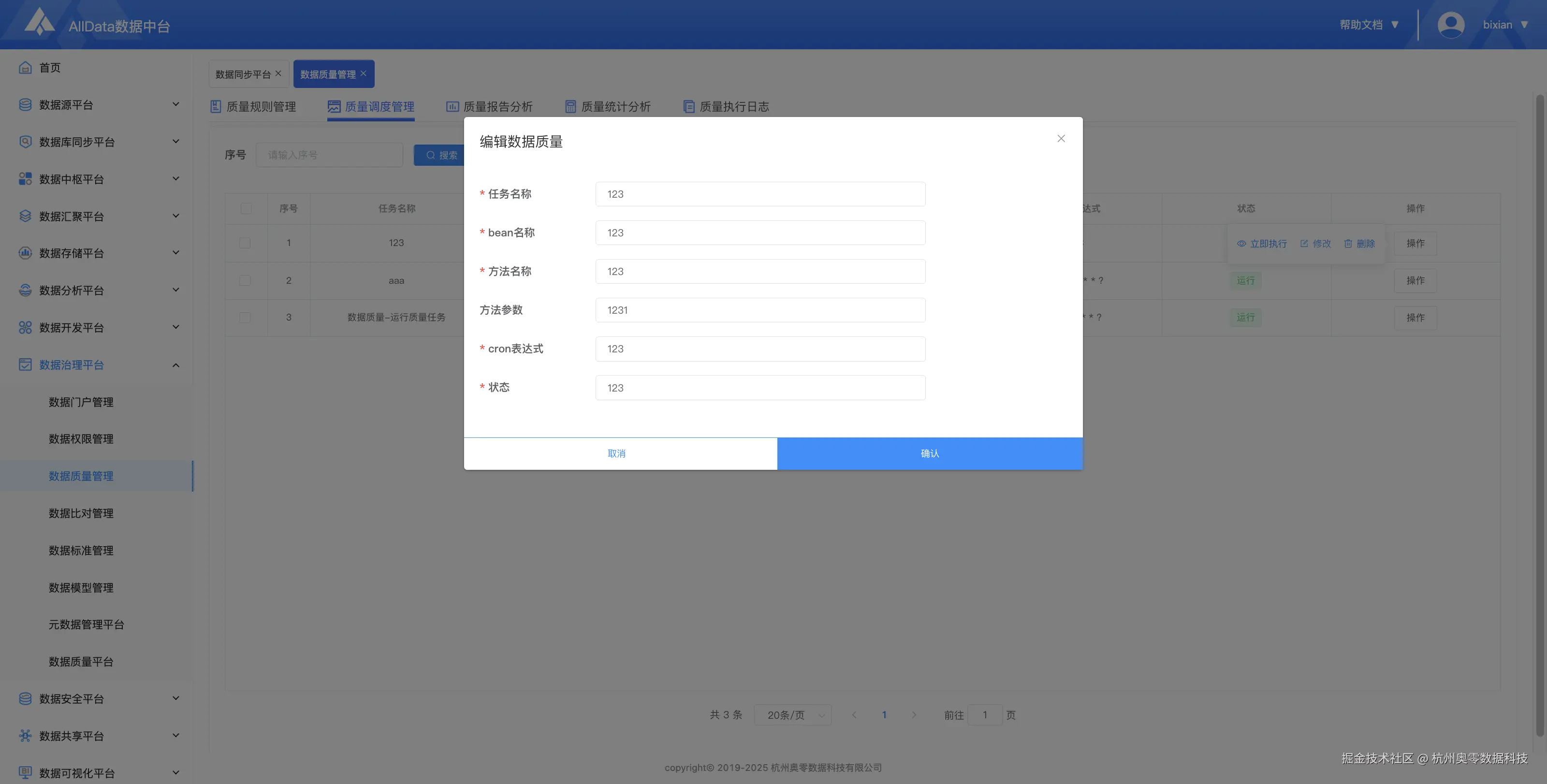Screen dimensions: 1547x784
Task: Click the 确认 button
Action: click(x=929, y=453)
